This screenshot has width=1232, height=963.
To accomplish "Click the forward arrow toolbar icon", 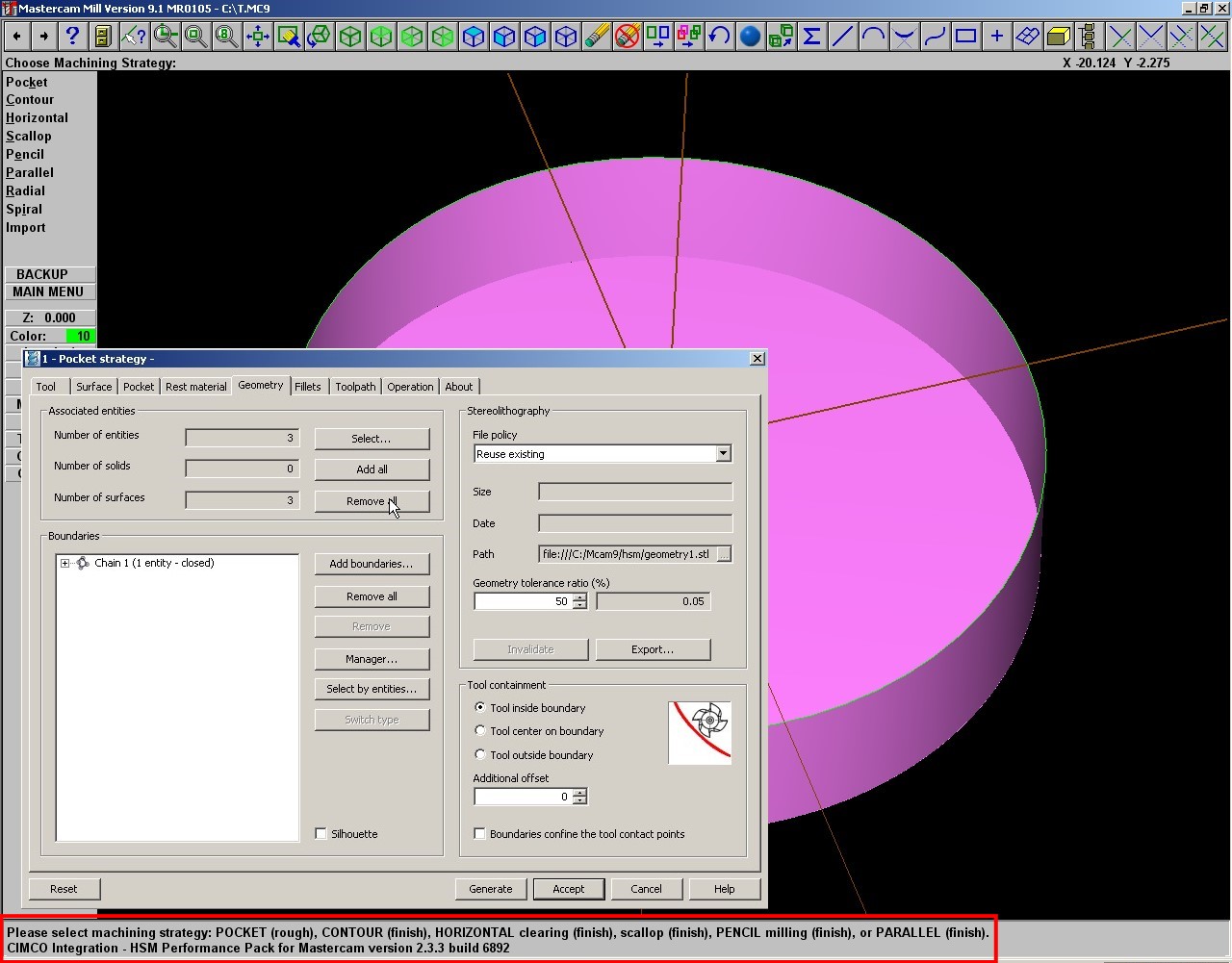I will click(43, 37).
